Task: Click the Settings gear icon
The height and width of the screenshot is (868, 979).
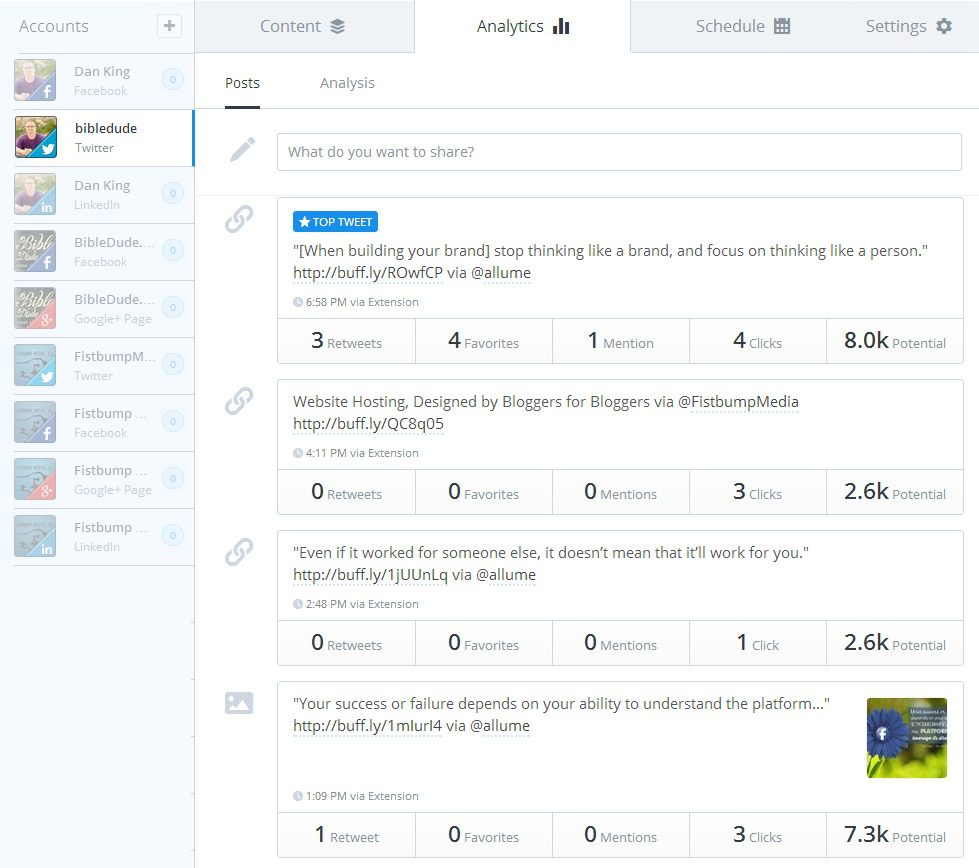Action: [x=944, y=27]
